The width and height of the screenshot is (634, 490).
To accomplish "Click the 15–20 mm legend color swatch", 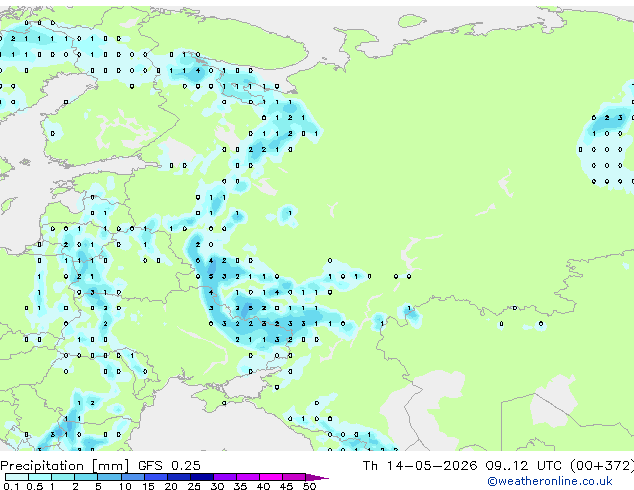I will tap(155, 477).
